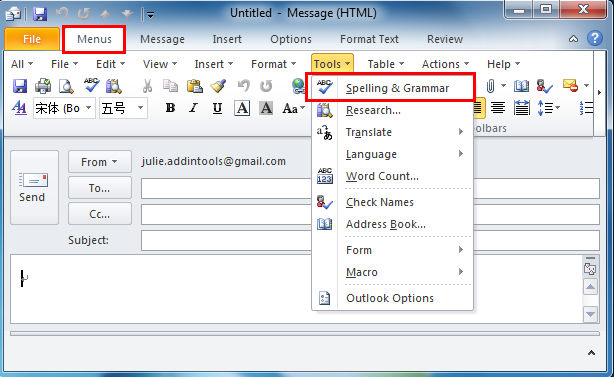This screenshot has height=377, width=614.
Task: Choose Address Book... menu entry
Action: 392,224
